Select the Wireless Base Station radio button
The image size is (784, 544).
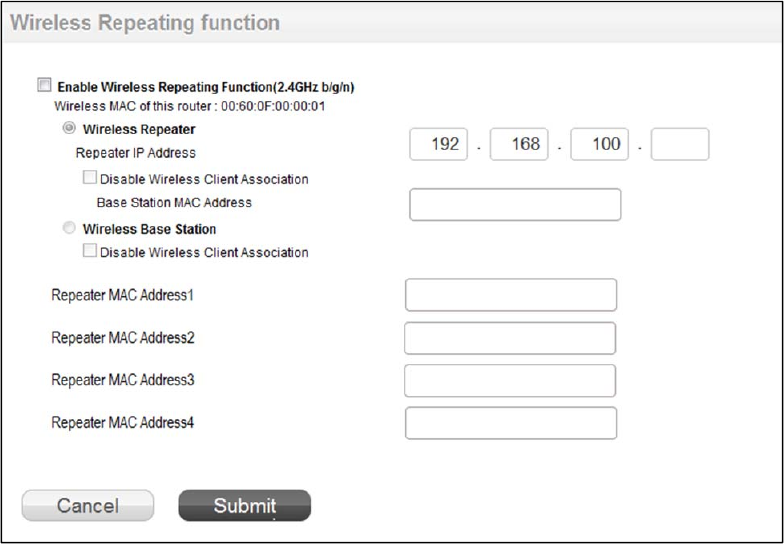click(69, 229)
